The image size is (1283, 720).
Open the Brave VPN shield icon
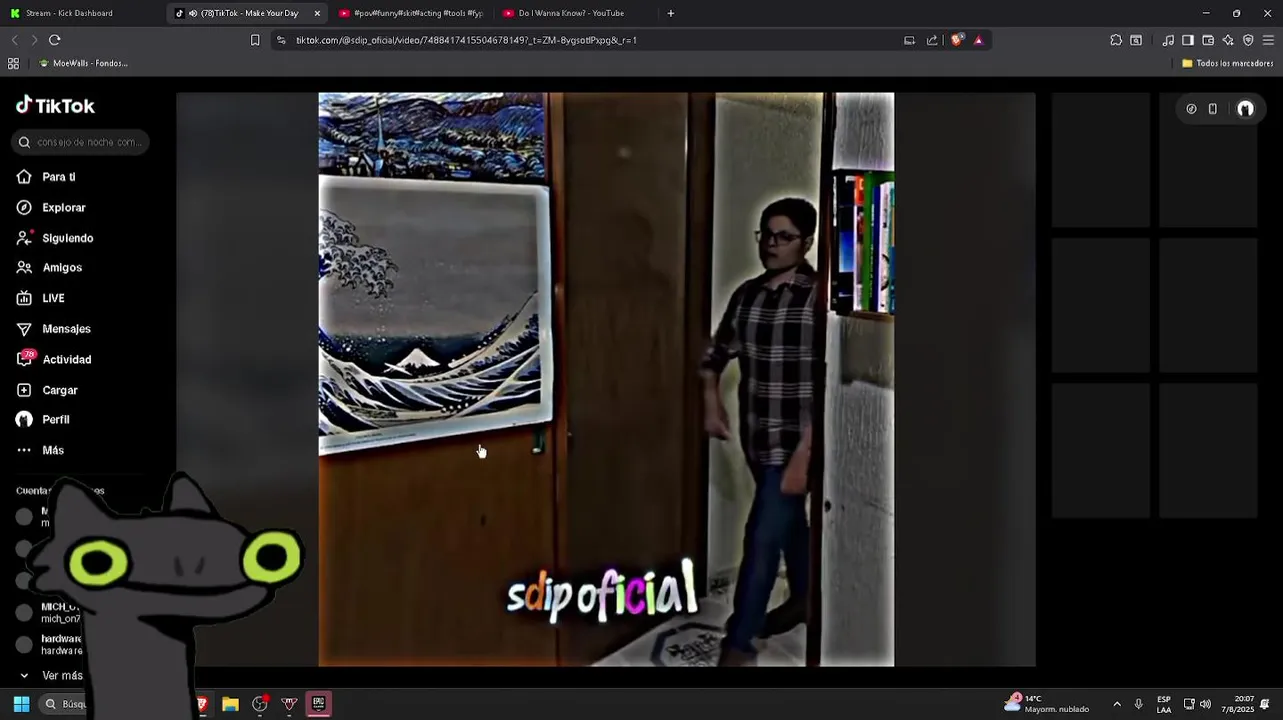pyautogui.click(x=1248, y=40)
